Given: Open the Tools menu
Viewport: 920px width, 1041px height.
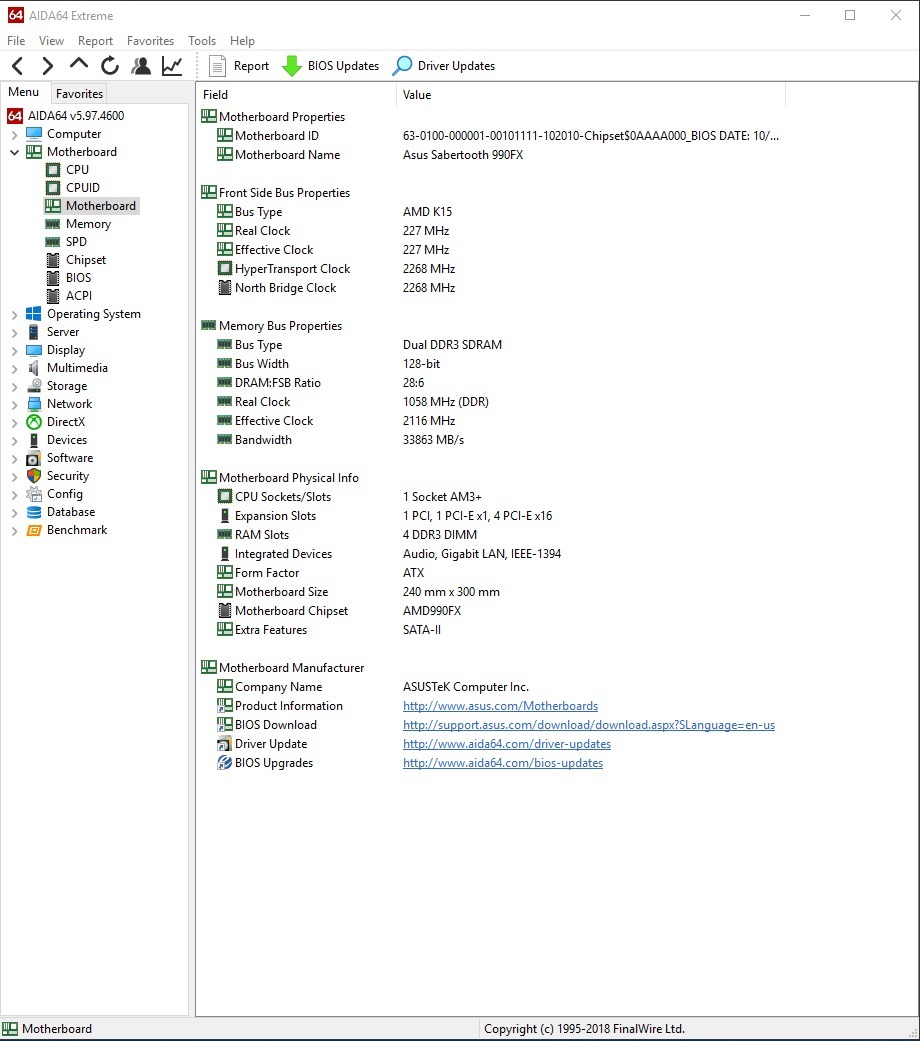Looking at the screenshot, I should [202, 40].
